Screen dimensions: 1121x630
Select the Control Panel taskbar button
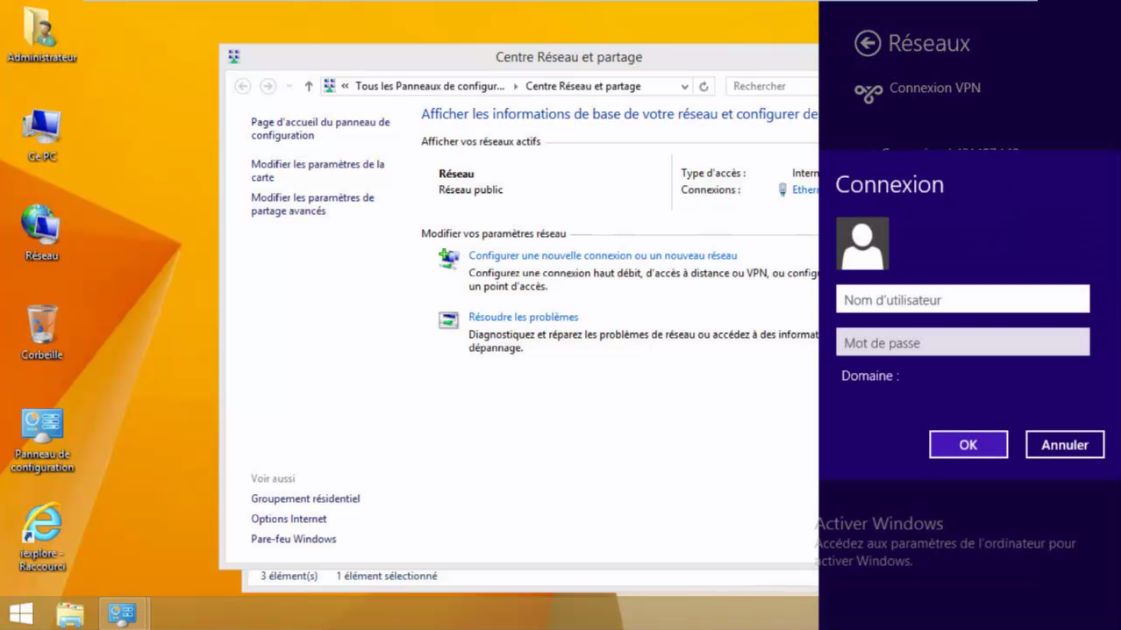(x=122, y=613)
